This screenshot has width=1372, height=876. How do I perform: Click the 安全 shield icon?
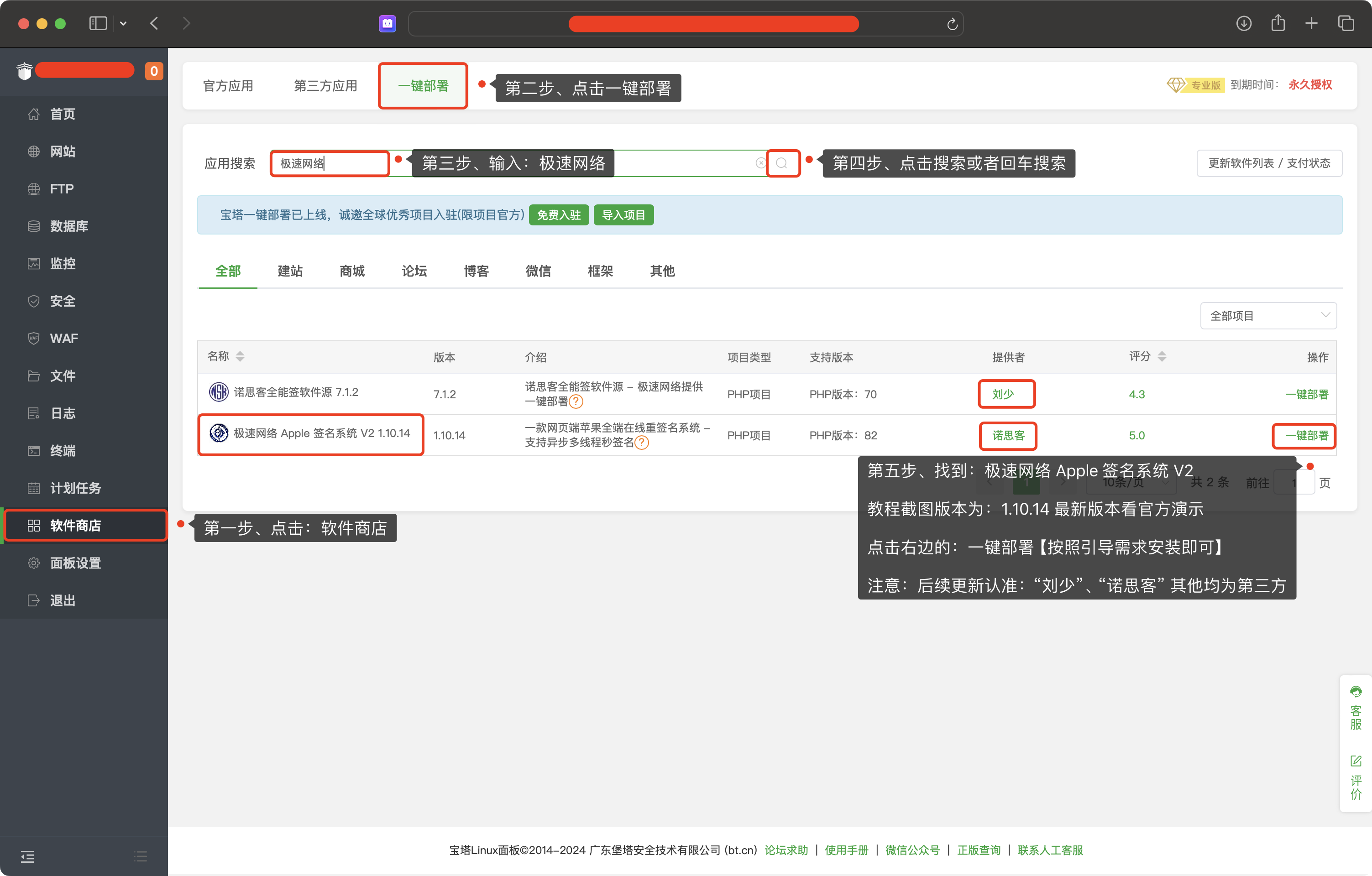click(34, 301)
